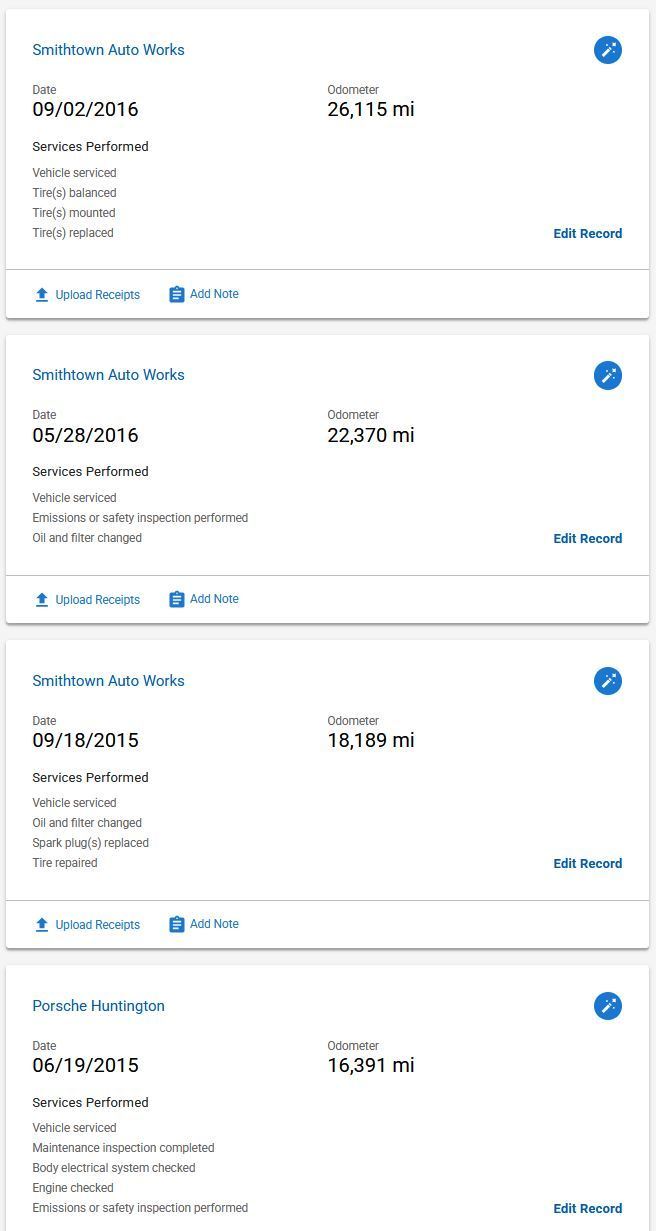Click clipboard note icon in 09/02/2016 record
656x1231 pixels.
tap(177, 294)
